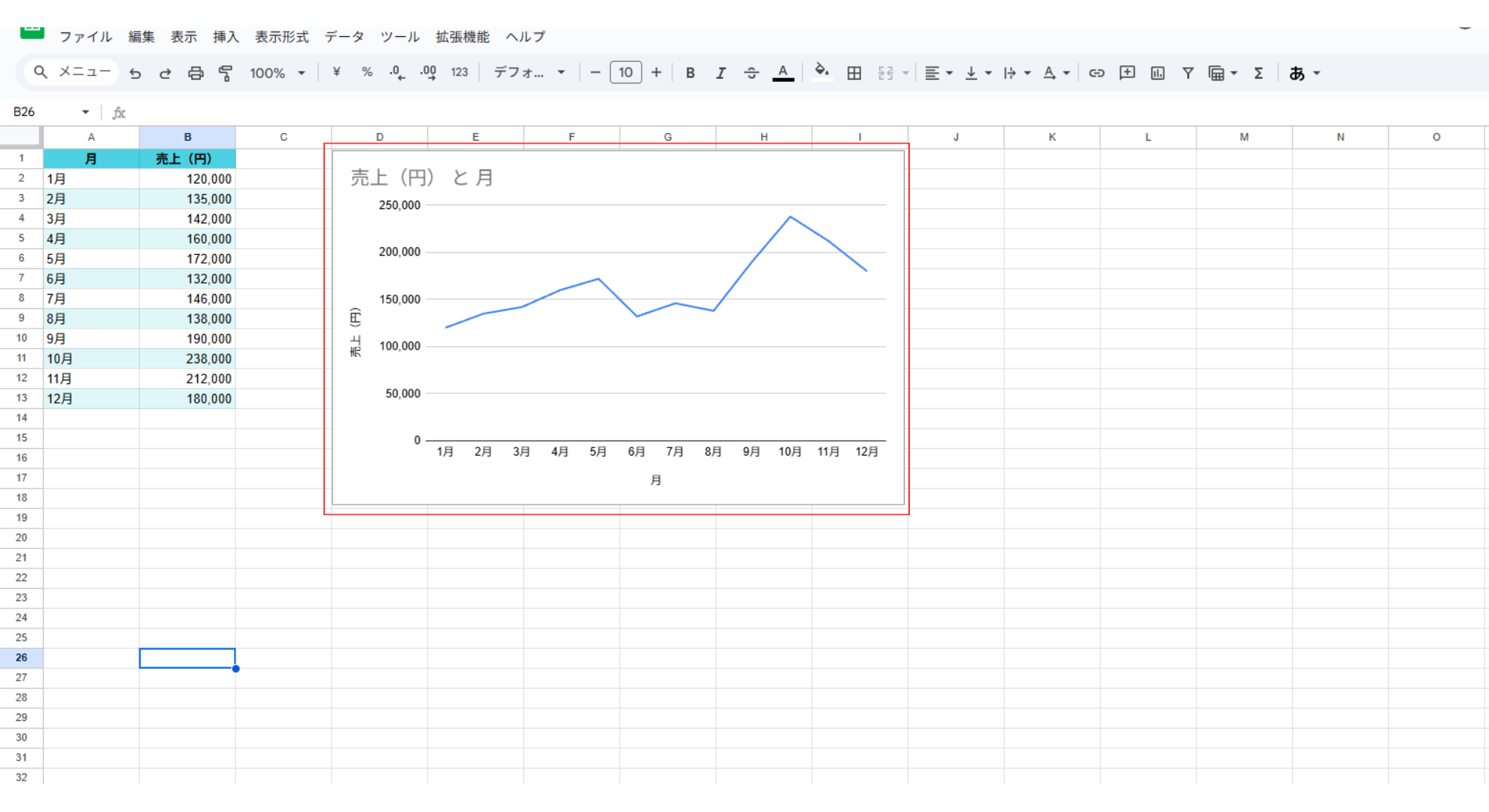Select column A header
The image size is (1489, 812).
tap(91, 137)
